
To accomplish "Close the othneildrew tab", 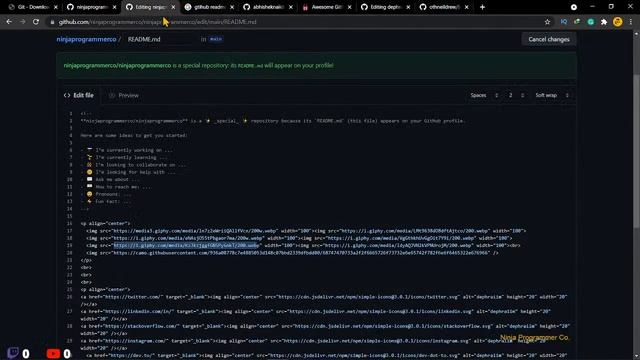I will point(467,7).
